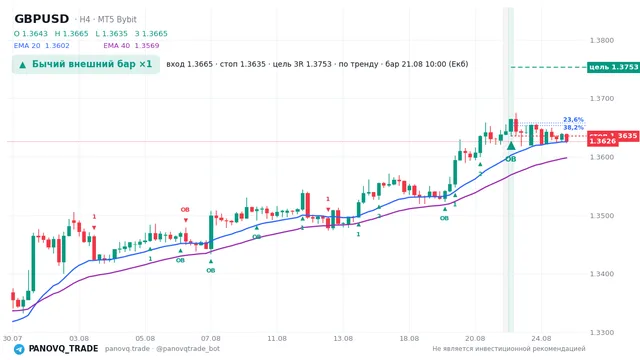Click the 24.08 date axis label

(541, 338)
